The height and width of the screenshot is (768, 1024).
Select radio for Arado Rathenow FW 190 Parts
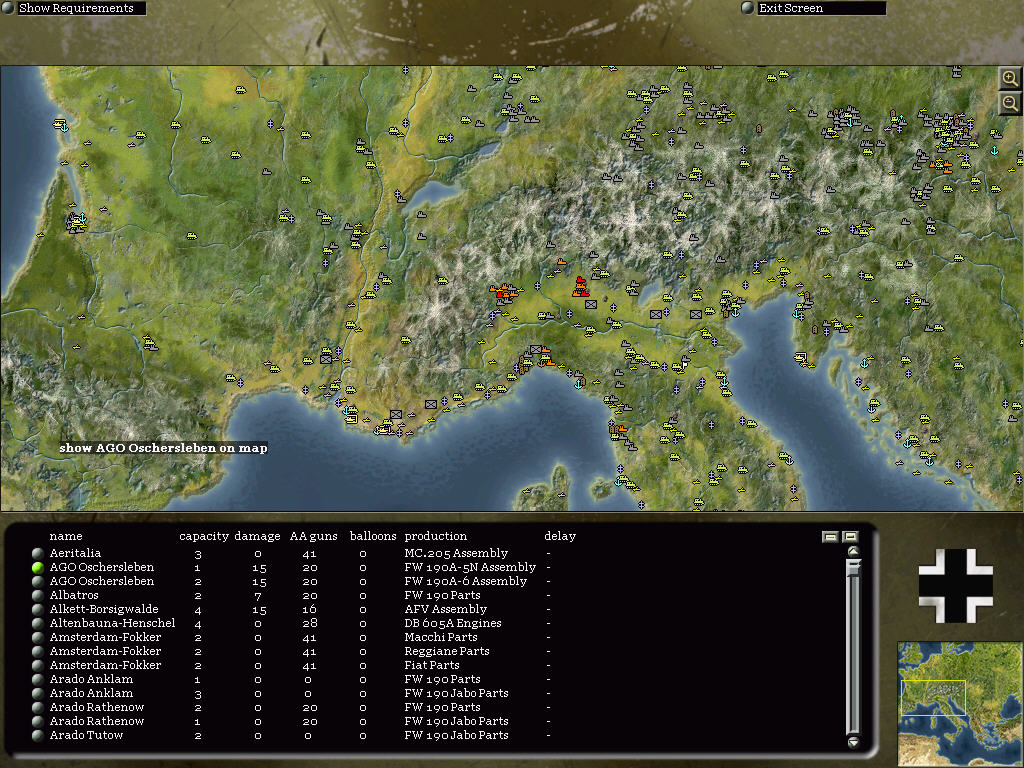click(38, 708)
